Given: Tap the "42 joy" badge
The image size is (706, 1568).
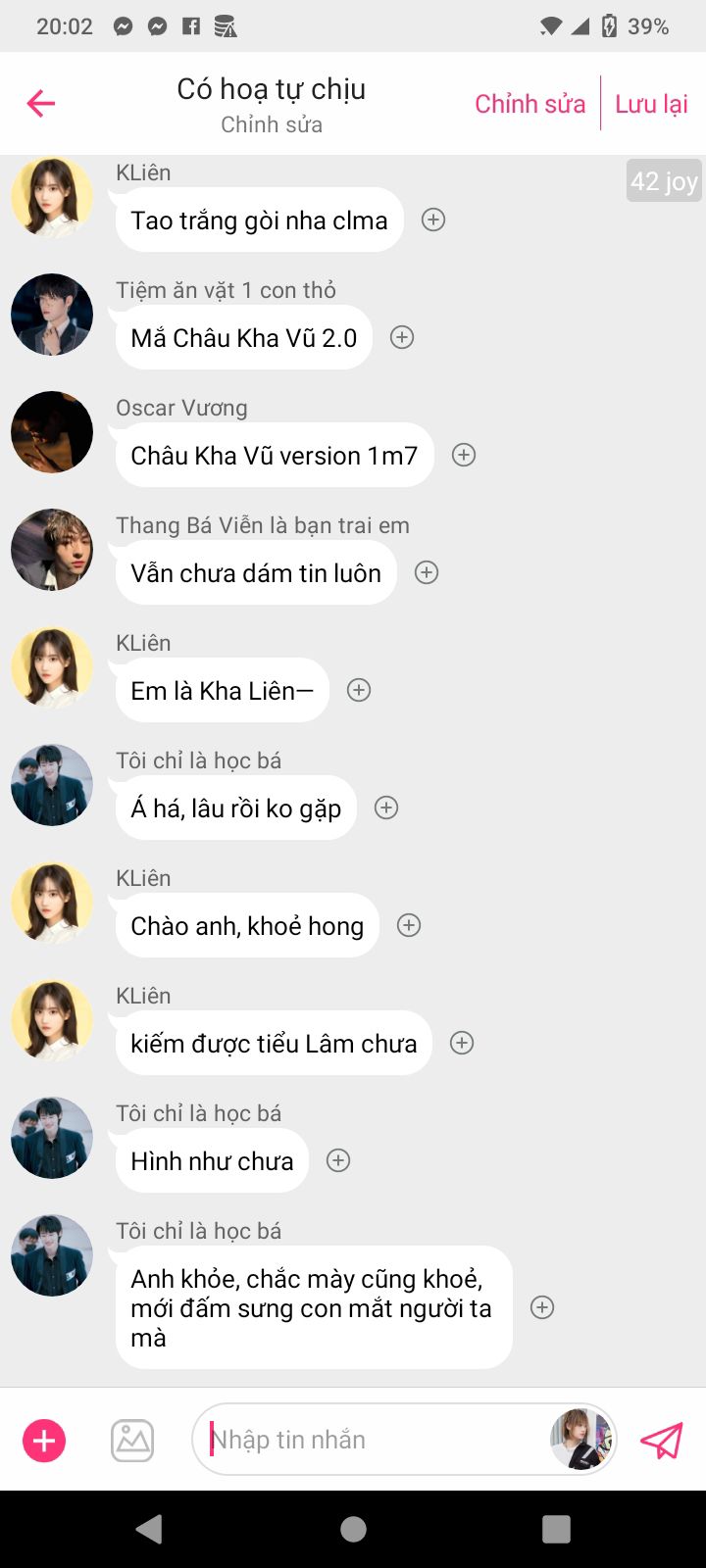Looking at the screenshot, I should (x=664, y=180).
